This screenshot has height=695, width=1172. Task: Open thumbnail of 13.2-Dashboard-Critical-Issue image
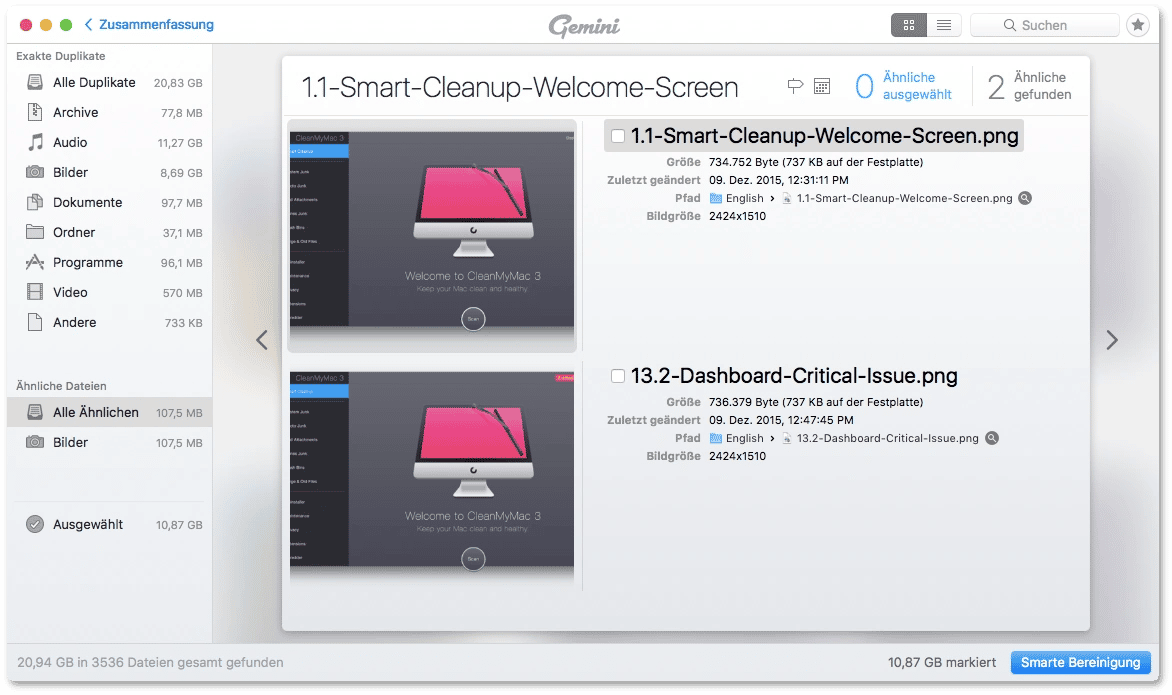tap(432, 475)
